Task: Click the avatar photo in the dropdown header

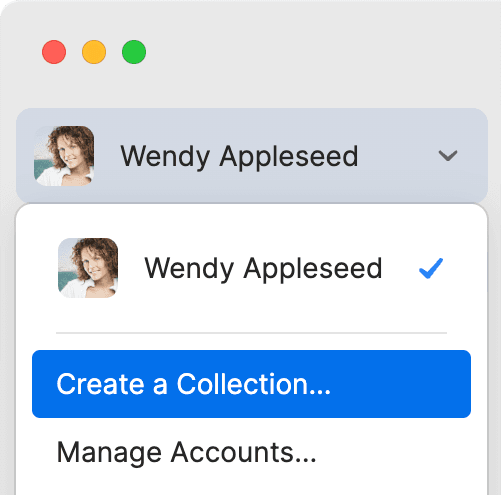Action: click(64, 156)
